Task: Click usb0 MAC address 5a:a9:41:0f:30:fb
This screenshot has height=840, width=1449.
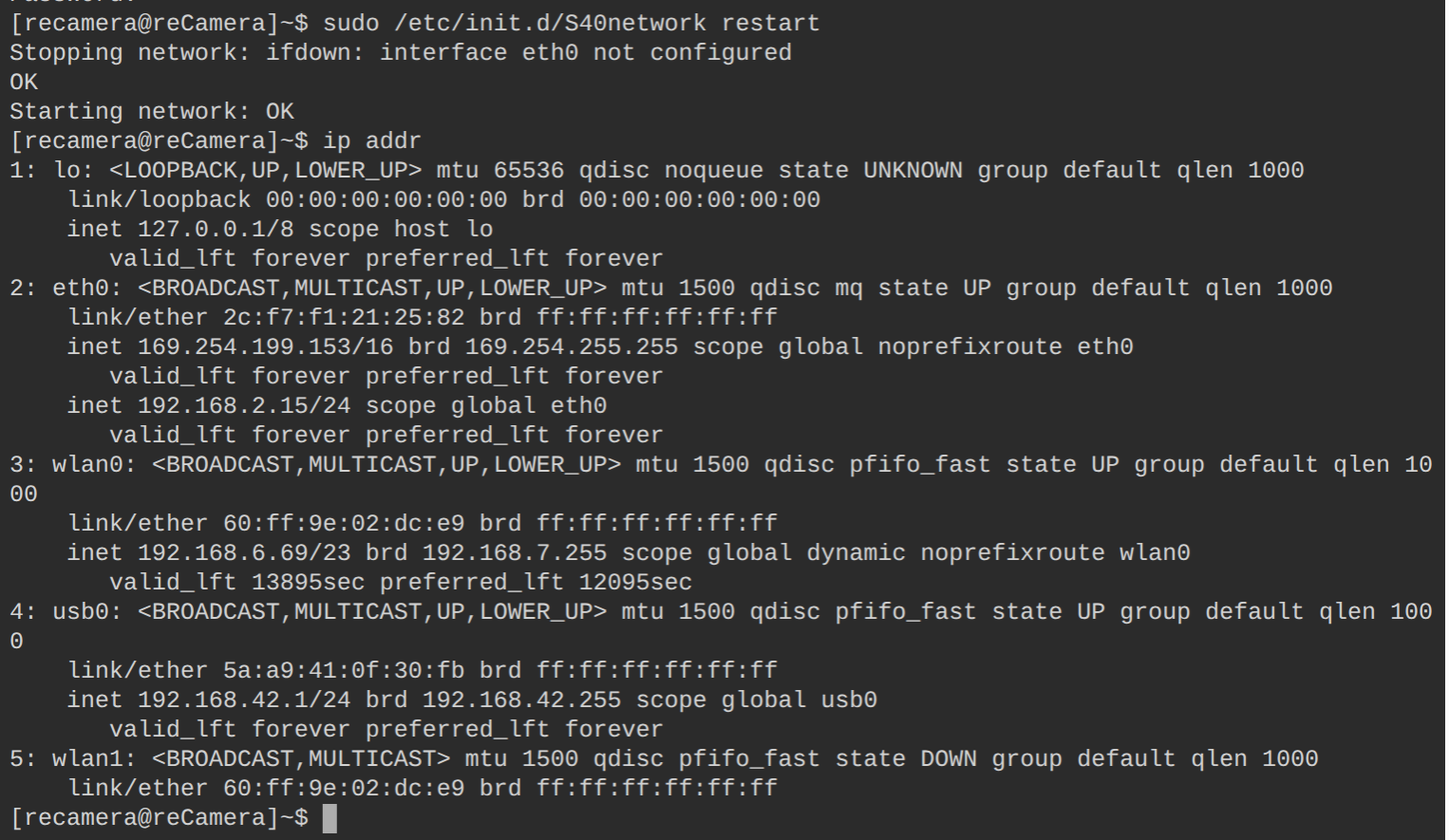Action: (344, 670)
